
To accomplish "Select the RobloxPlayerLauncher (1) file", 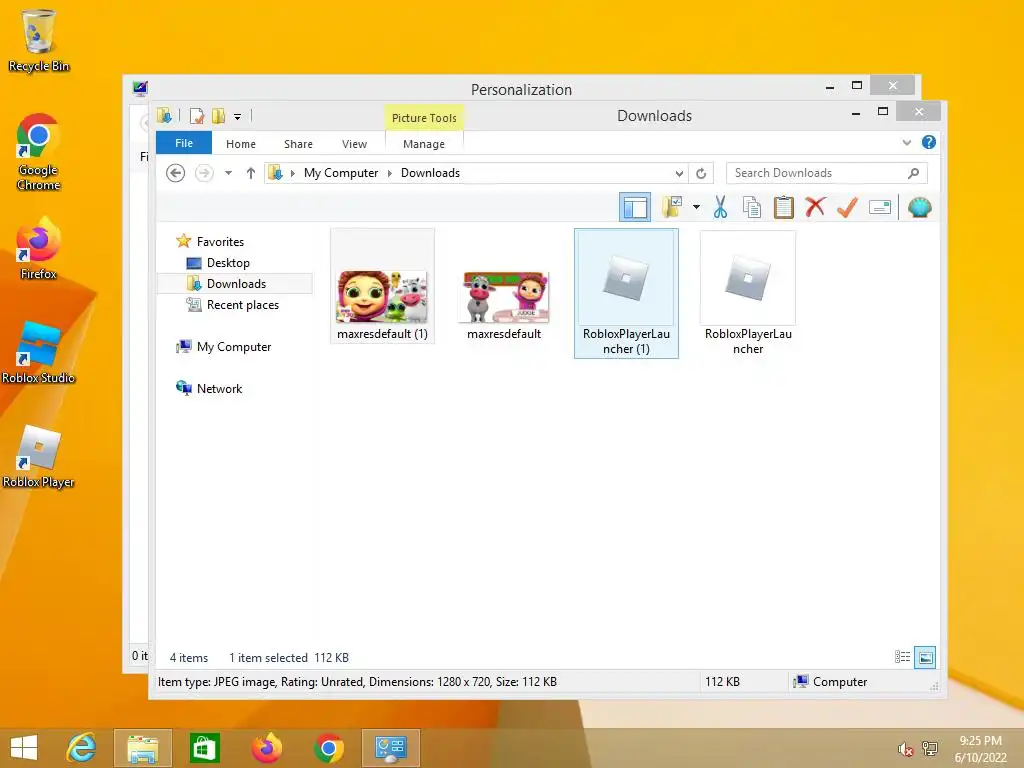I will [x=626, y=293].
